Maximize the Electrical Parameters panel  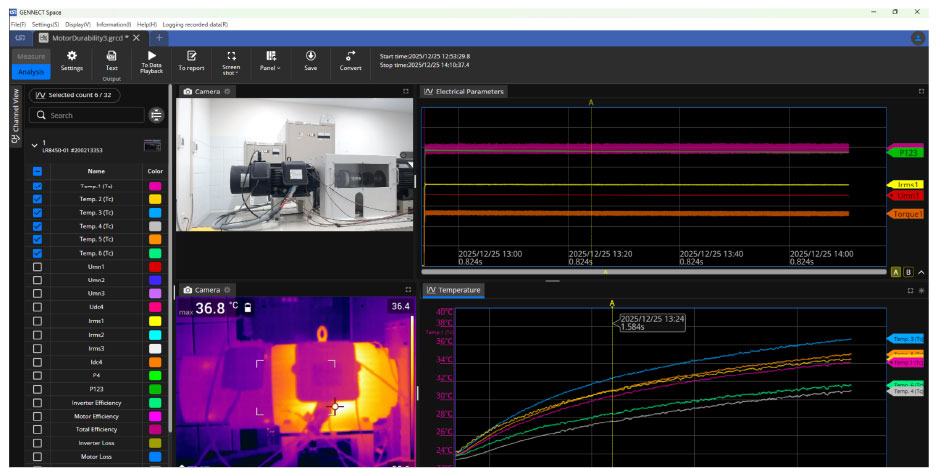[920, 91]
